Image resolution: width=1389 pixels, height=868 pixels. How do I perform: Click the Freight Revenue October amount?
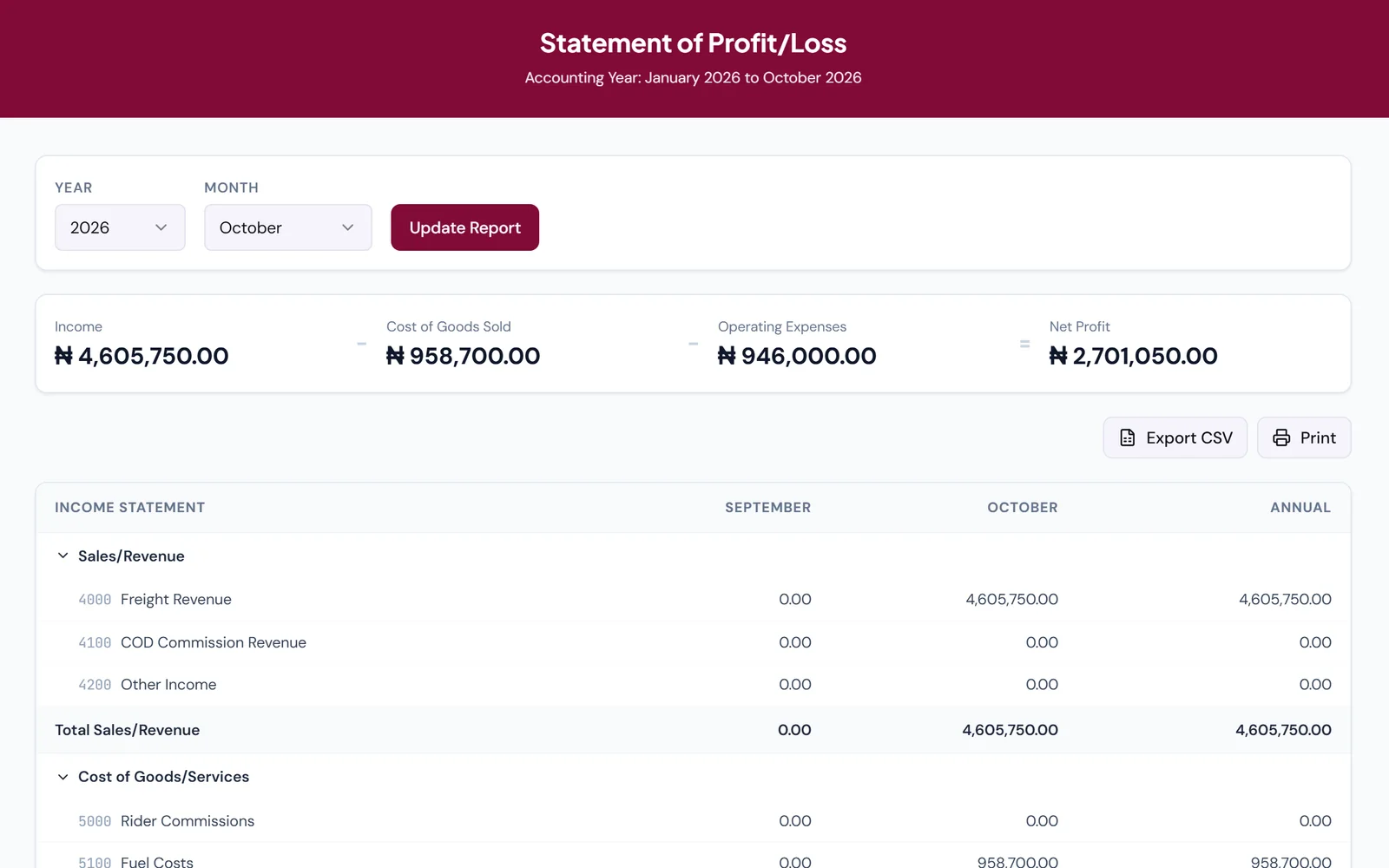coord(1011,599)
